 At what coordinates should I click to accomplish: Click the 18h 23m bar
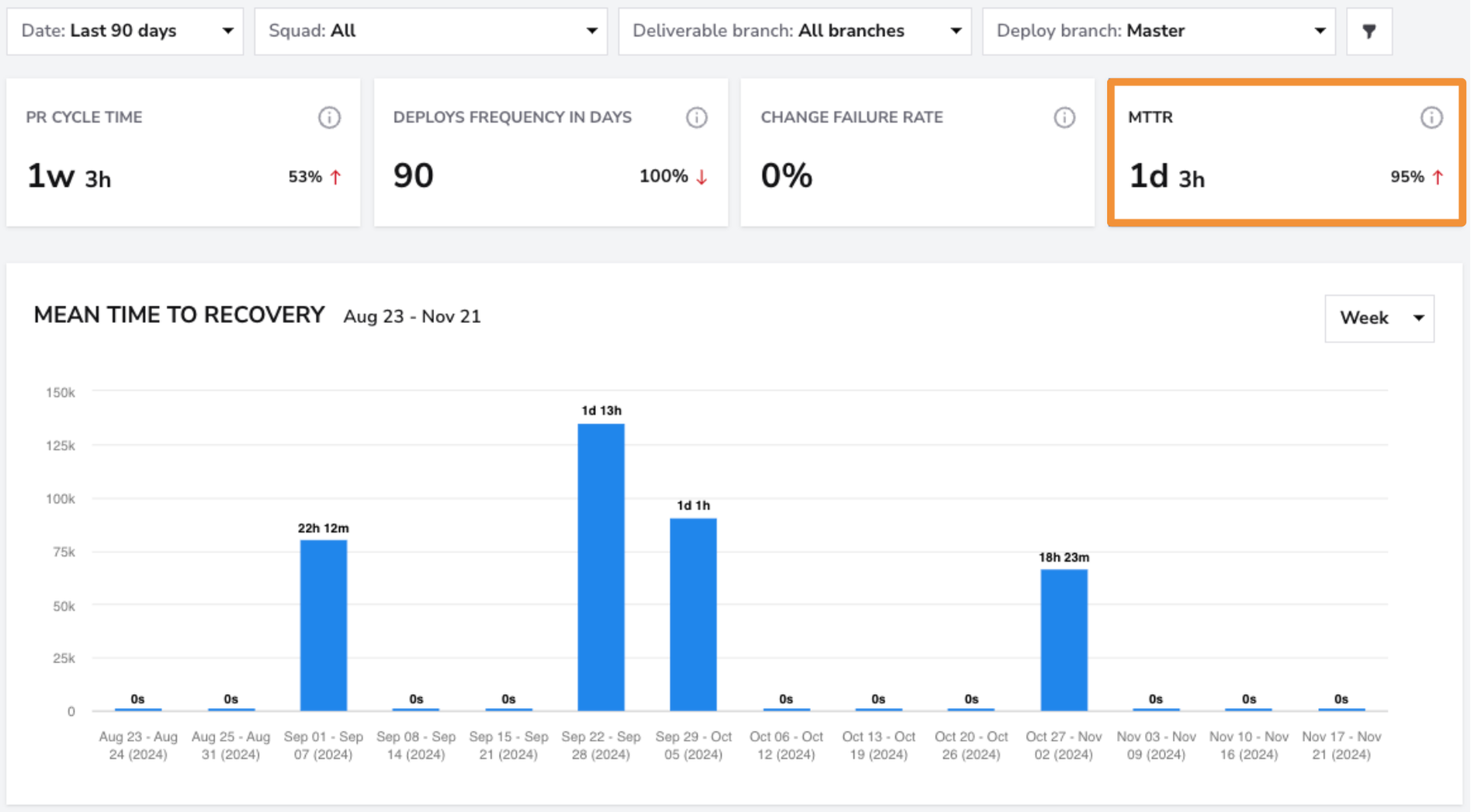pyautogui.click(x=1063, y=640)
